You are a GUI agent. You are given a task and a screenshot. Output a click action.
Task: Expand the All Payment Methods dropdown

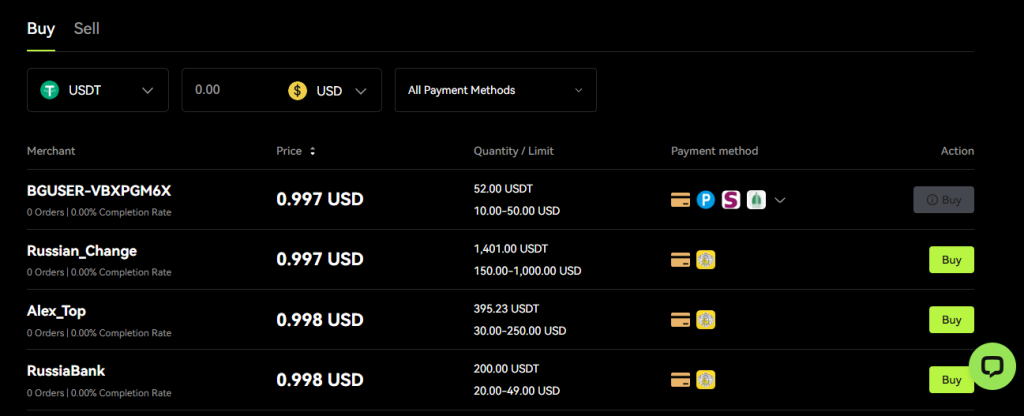coord(495,90)
